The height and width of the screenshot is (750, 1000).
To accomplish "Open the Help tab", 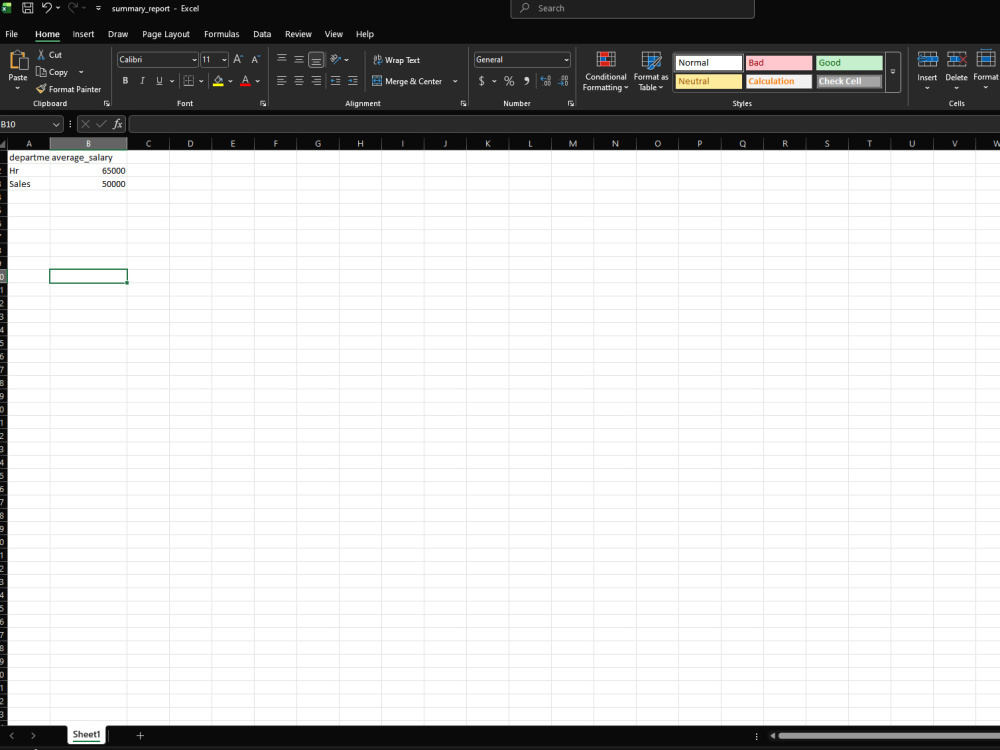I will (365, 34).
